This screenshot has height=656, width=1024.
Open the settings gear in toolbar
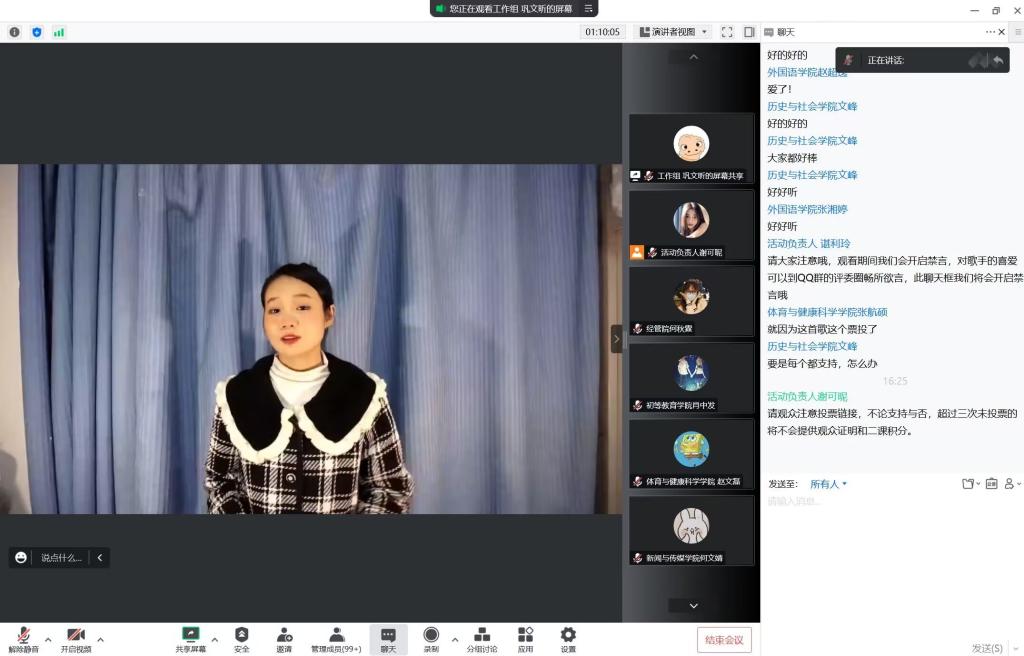click(568, 639)
